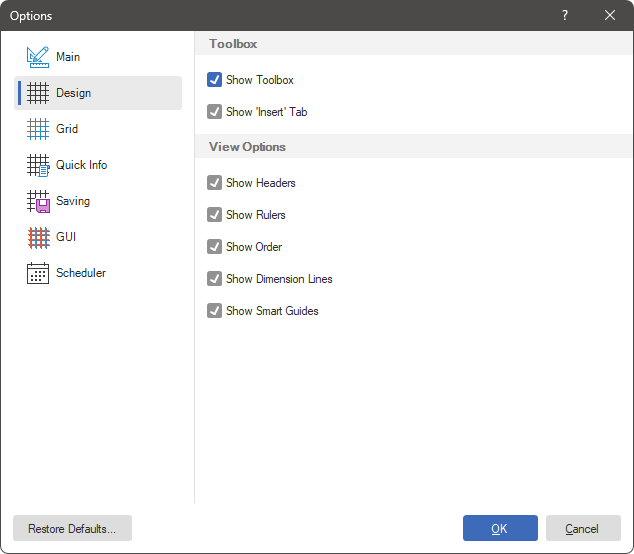This screenshot has width=634, height=554.
Task: Click the Cancel button
Action: click(582, 528)
